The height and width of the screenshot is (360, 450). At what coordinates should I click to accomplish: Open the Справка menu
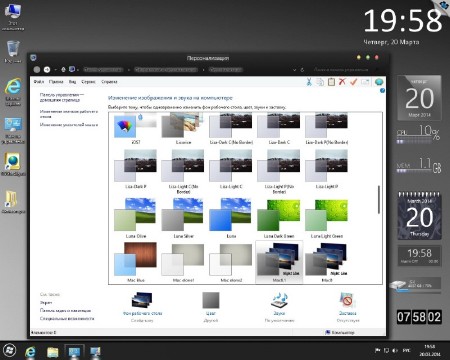(109, 82)
